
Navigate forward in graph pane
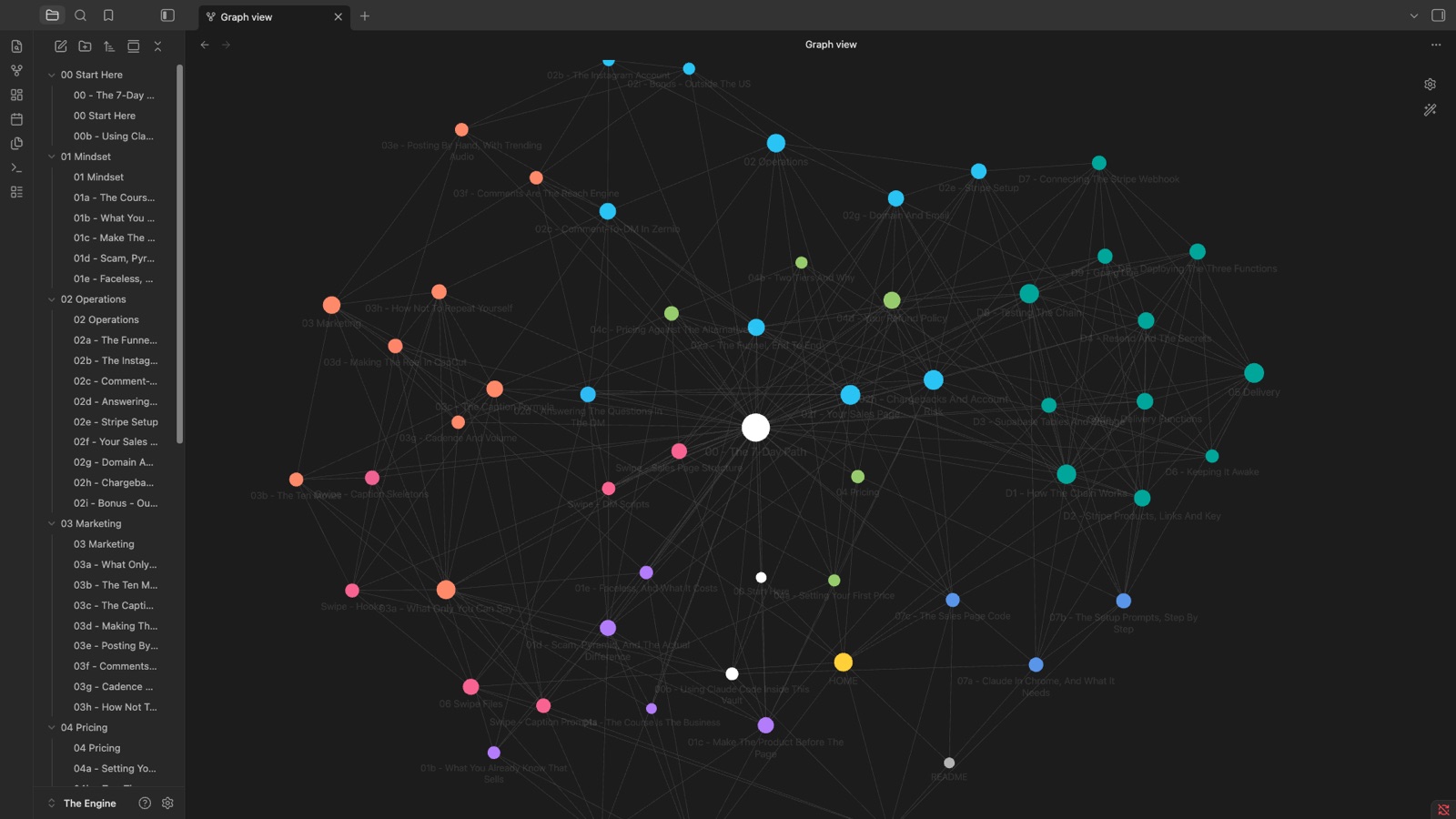227,45
